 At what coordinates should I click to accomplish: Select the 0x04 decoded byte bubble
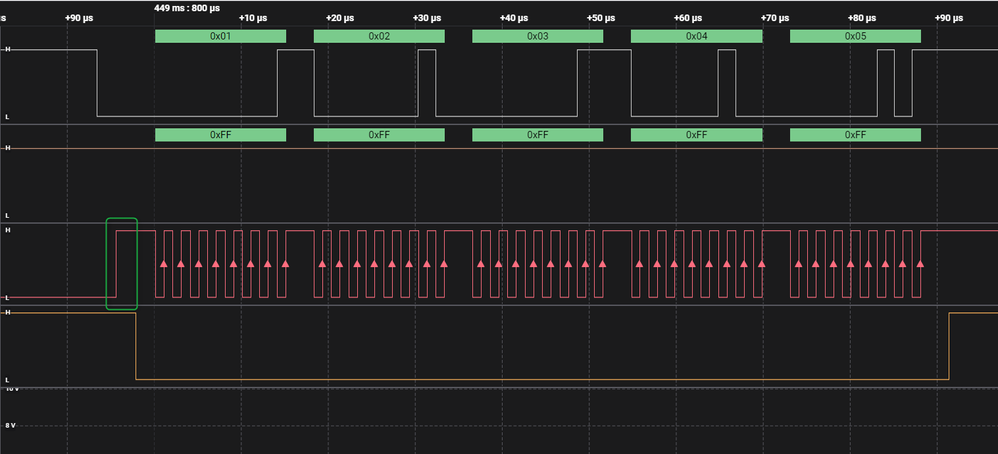coord(696,36)
